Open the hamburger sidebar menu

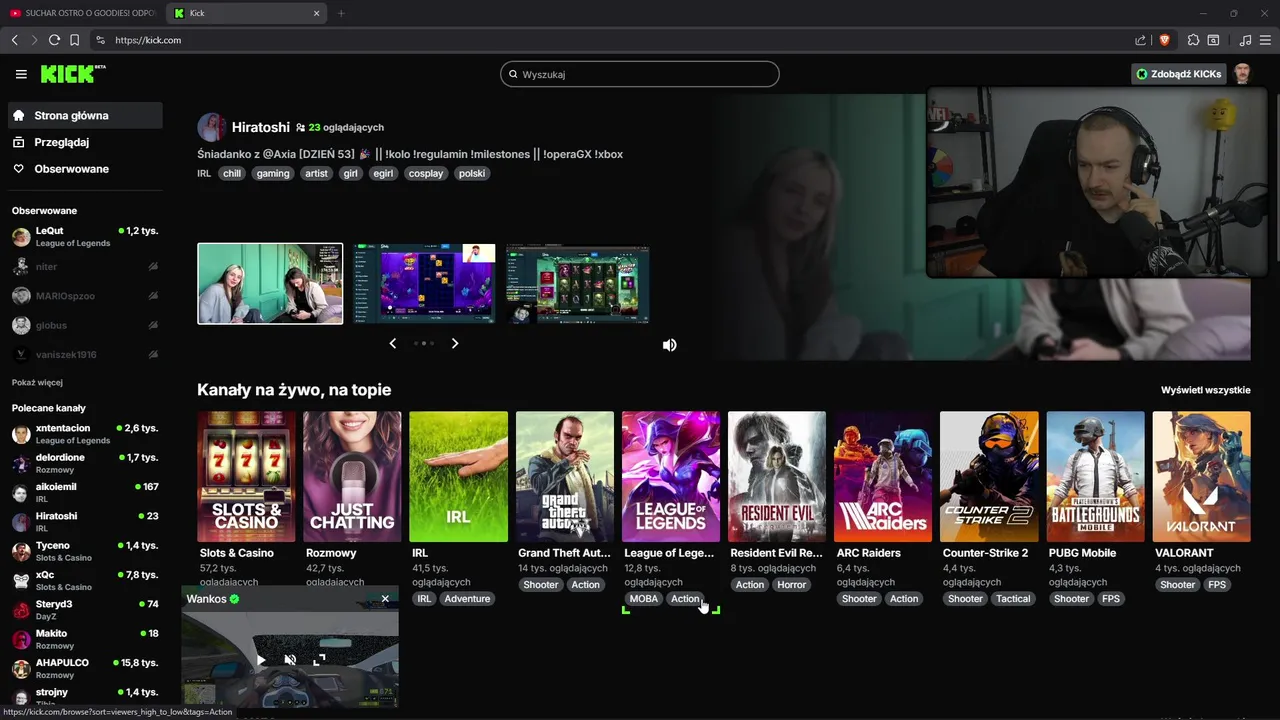click(x=21, y=74)
